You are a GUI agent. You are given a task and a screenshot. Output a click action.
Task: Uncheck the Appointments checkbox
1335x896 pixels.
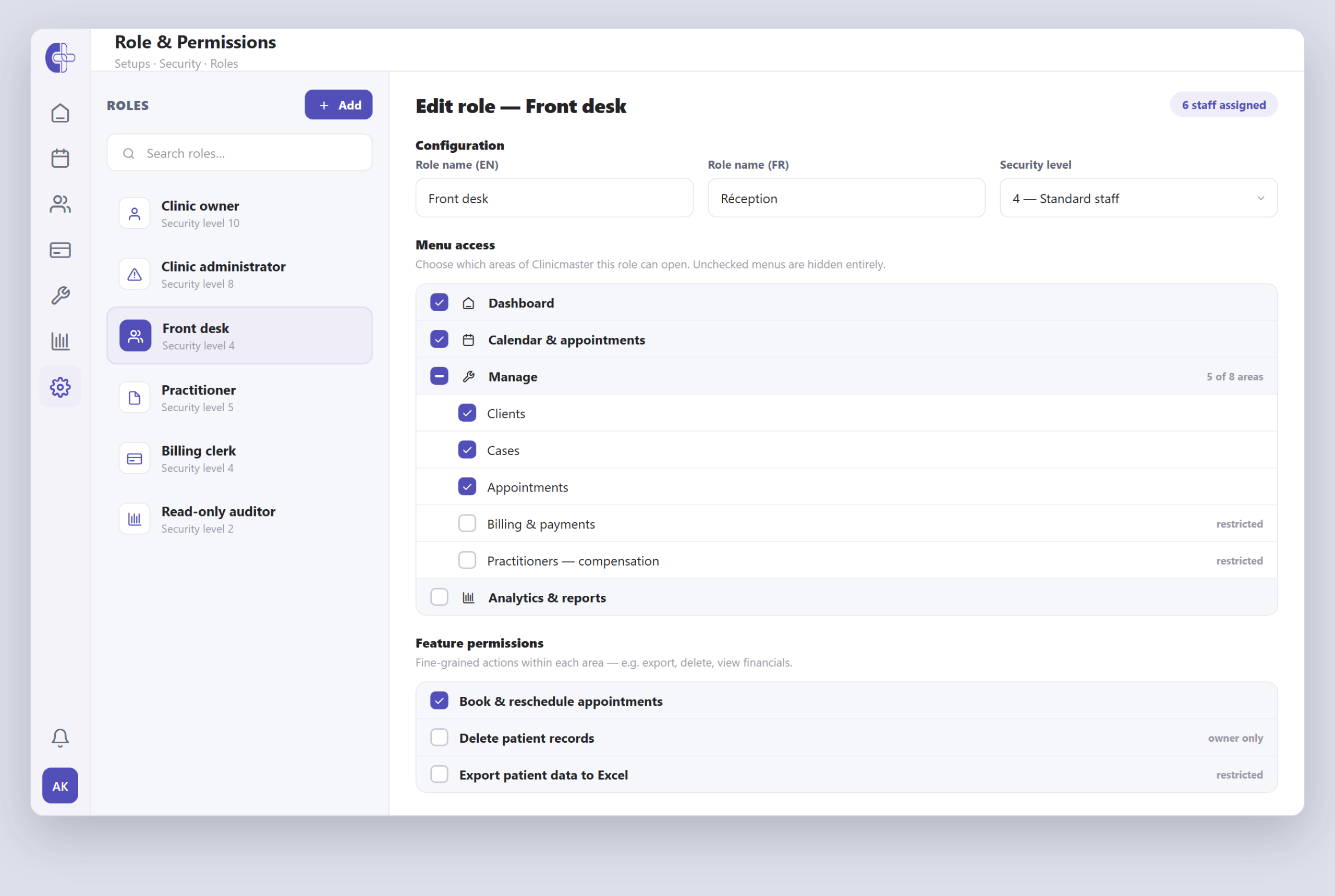point(467,486)
